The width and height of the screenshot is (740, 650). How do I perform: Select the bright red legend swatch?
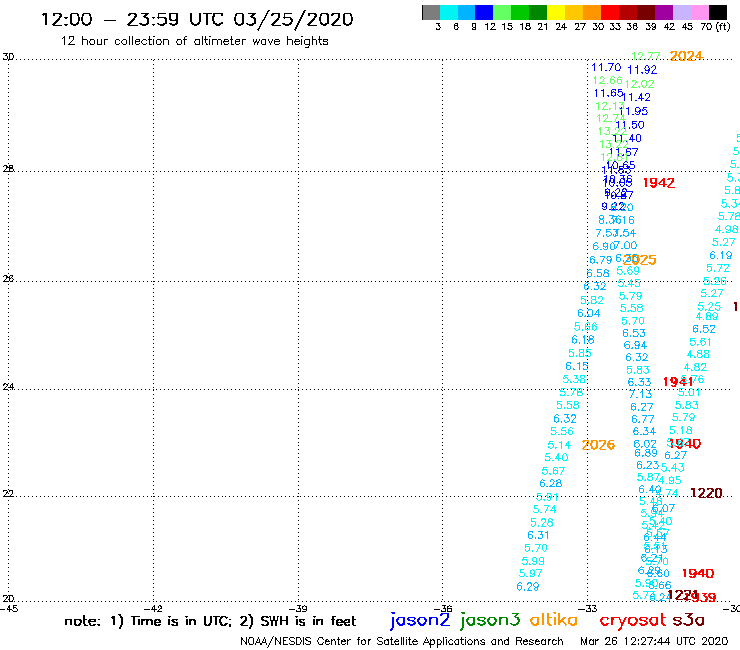[610, 12]
